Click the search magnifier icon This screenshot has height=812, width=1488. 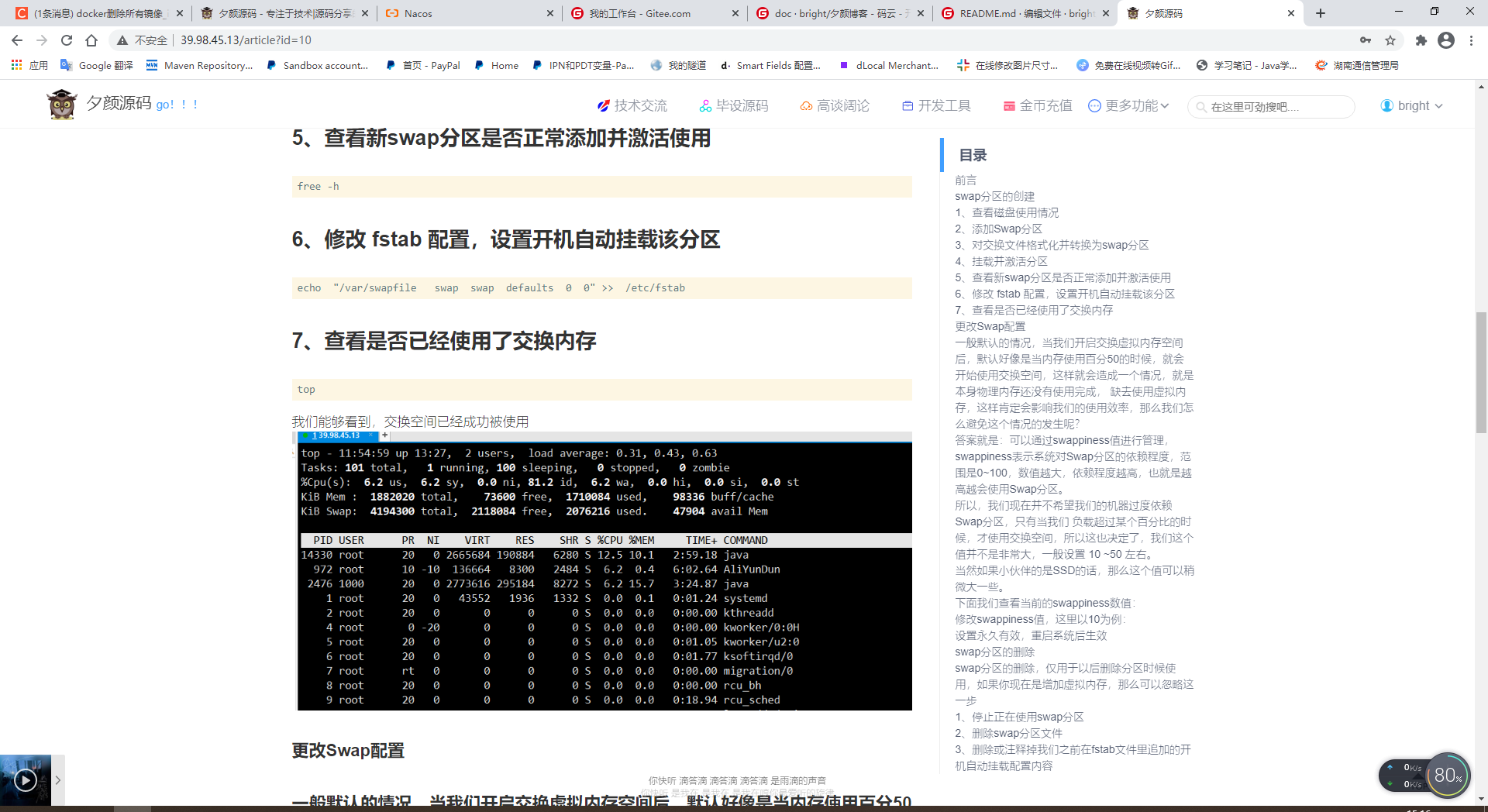1200,107
